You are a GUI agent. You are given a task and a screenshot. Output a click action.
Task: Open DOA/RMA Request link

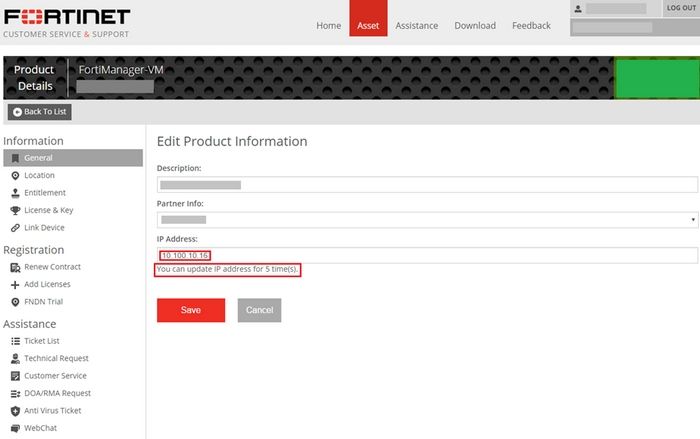coord(57,393)
